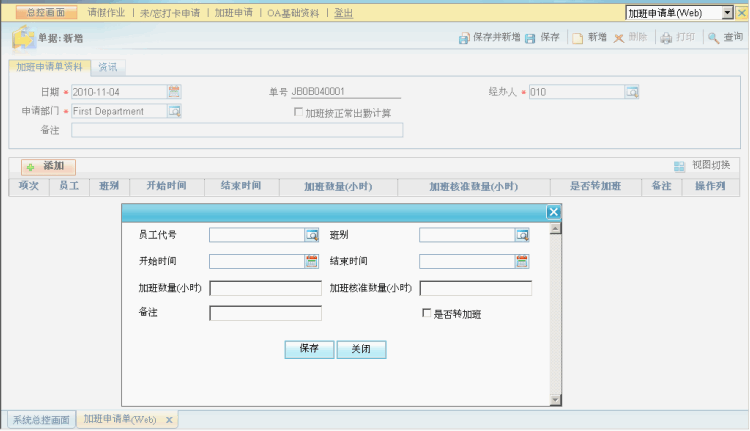
Task: Close the window via top-right X
Action: 742,13
